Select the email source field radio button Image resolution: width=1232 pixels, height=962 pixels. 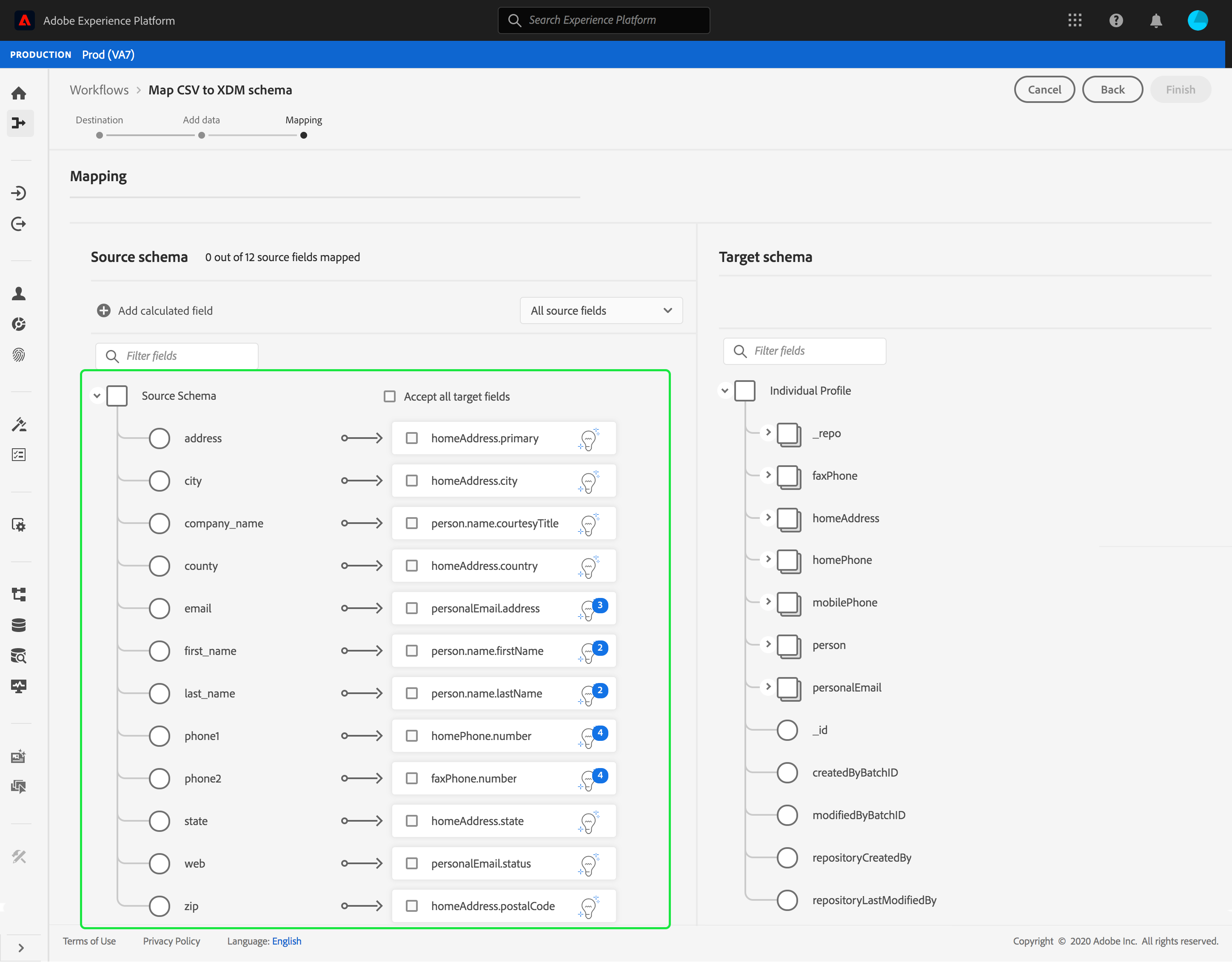click(159, 609)
